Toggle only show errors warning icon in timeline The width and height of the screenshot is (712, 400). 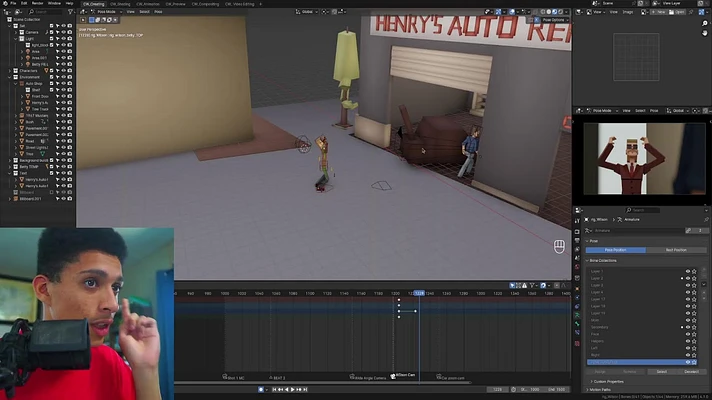pos(524,285)
